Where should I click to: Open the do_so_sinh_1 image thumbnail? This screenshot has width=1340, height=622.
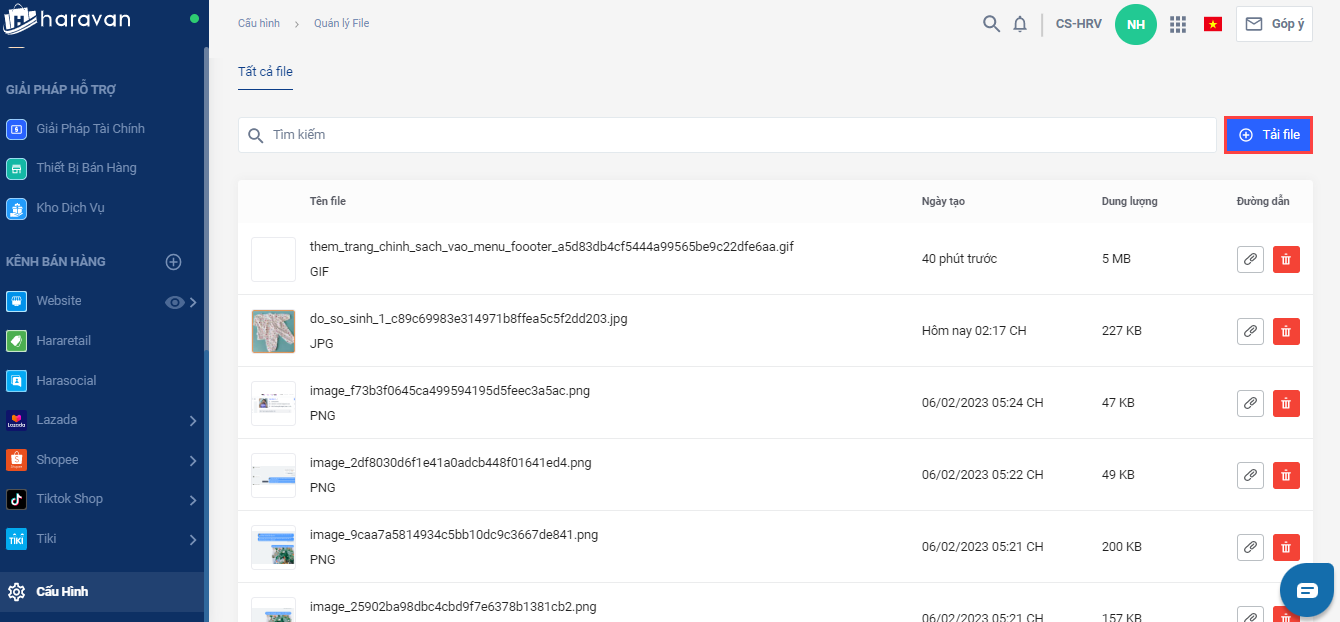[273, 331]
